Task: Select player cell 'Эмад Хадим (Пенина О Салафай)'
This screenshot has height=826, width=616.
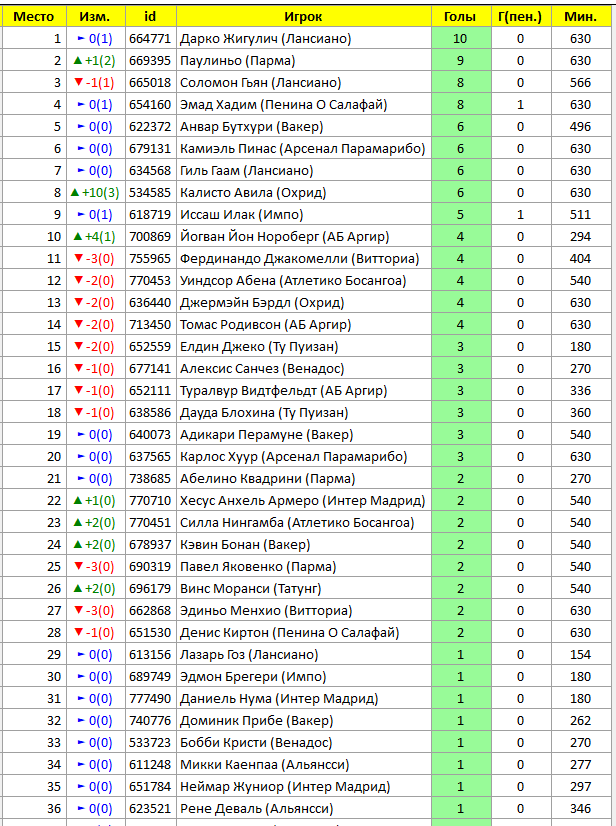Action: point(304,104)
